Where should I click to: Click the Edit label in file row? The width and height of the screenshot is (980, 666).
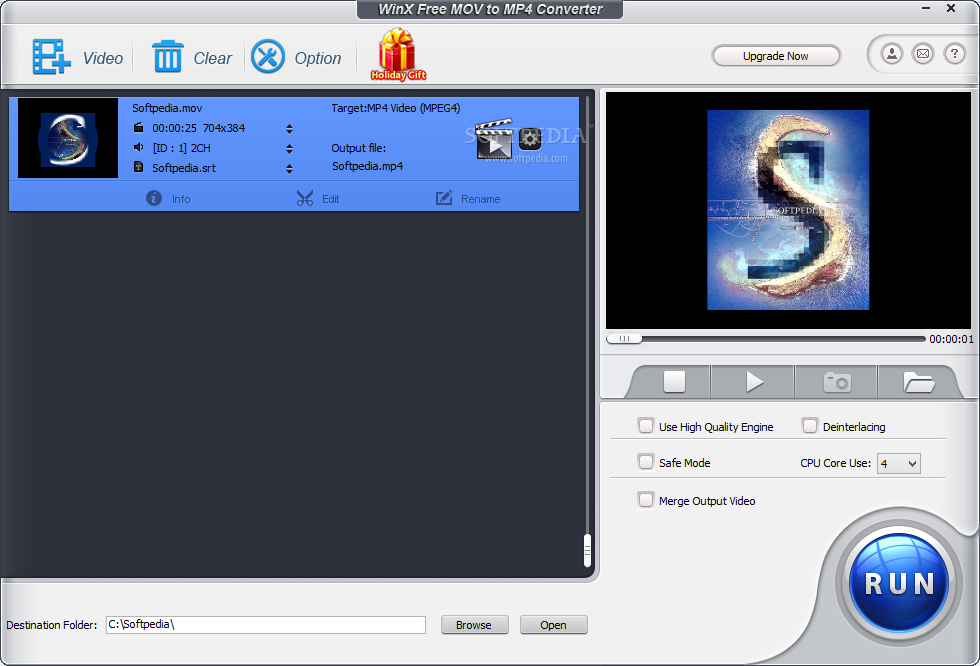pyautogui.click(x=331, y=199)
